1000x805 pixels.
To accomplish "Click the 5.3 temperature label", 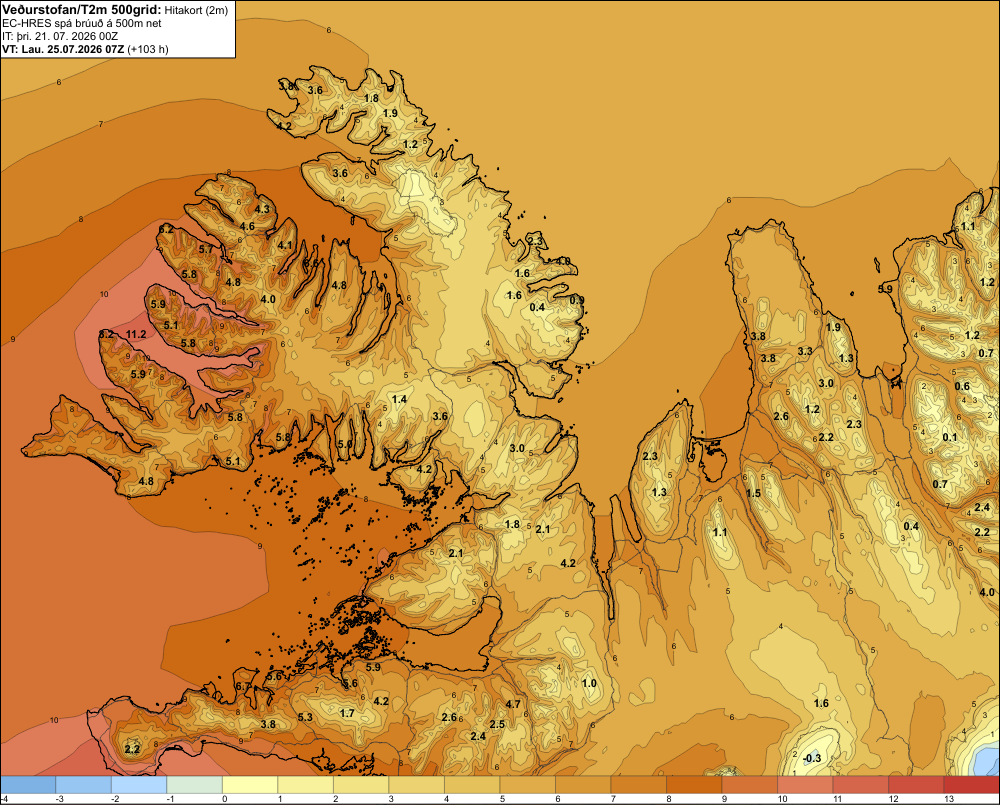I will [305, 717].
